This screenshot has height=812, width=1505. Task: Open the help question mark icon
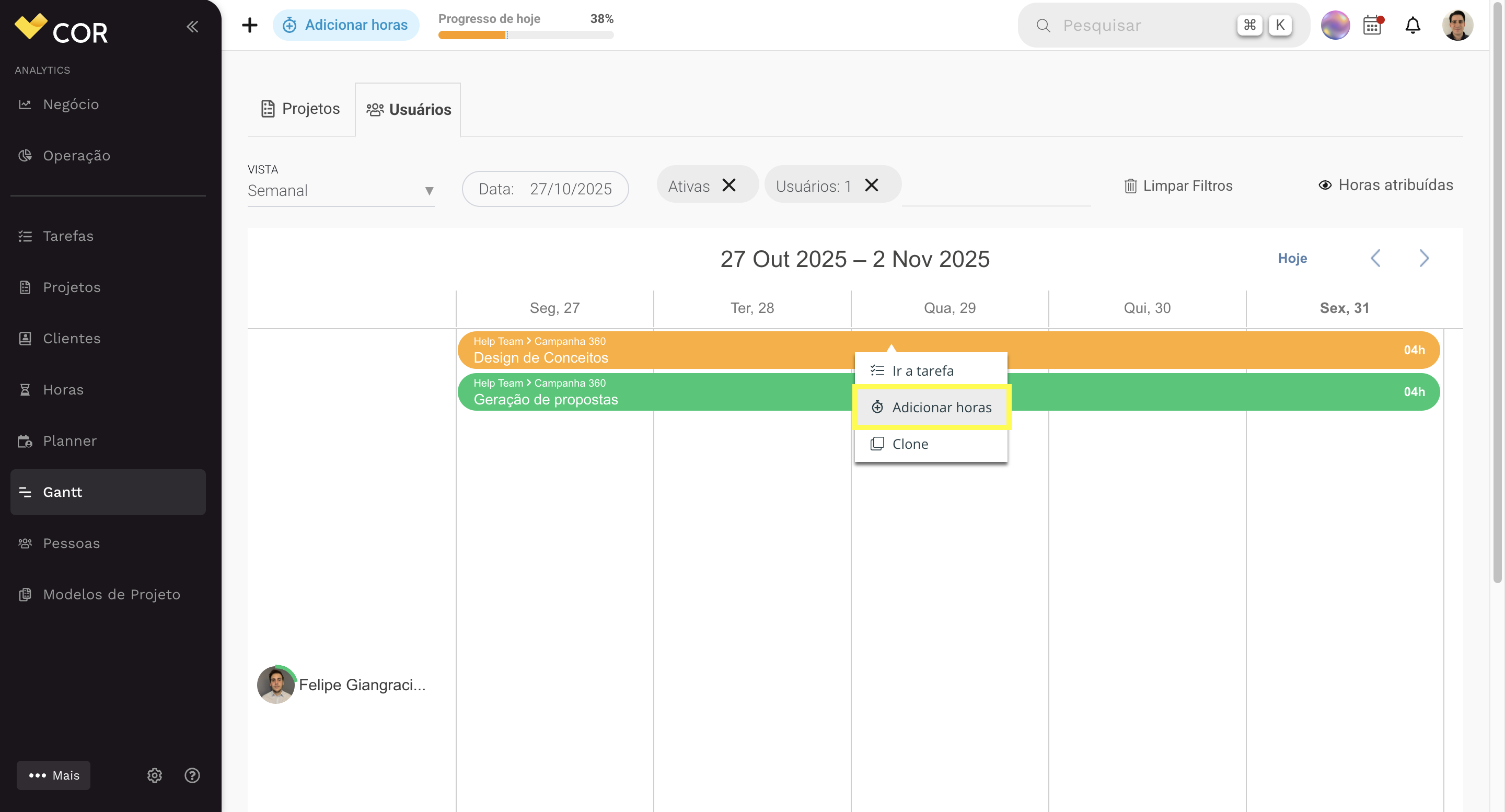pos(192,776)
